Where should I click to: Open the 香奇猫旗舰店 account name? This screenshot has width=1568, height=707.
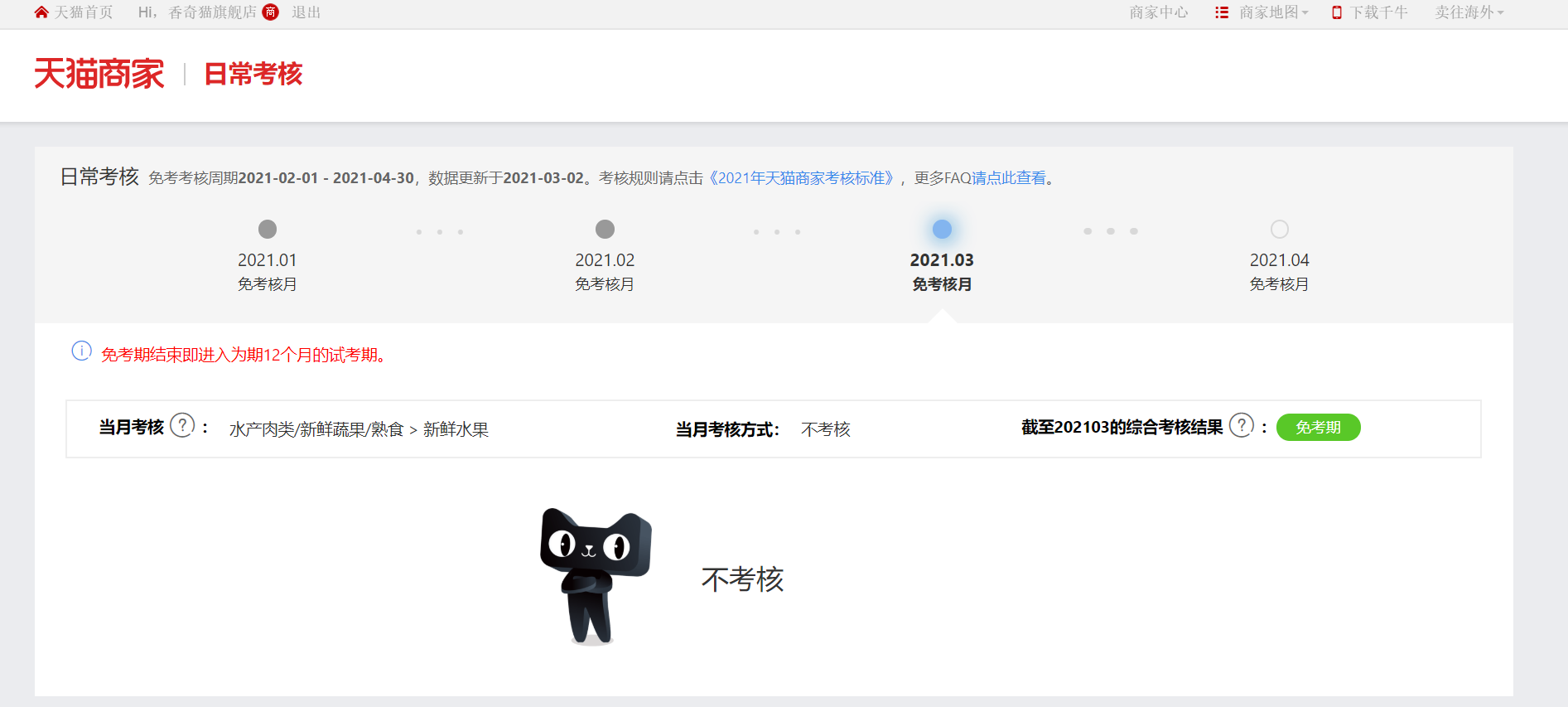213,12
